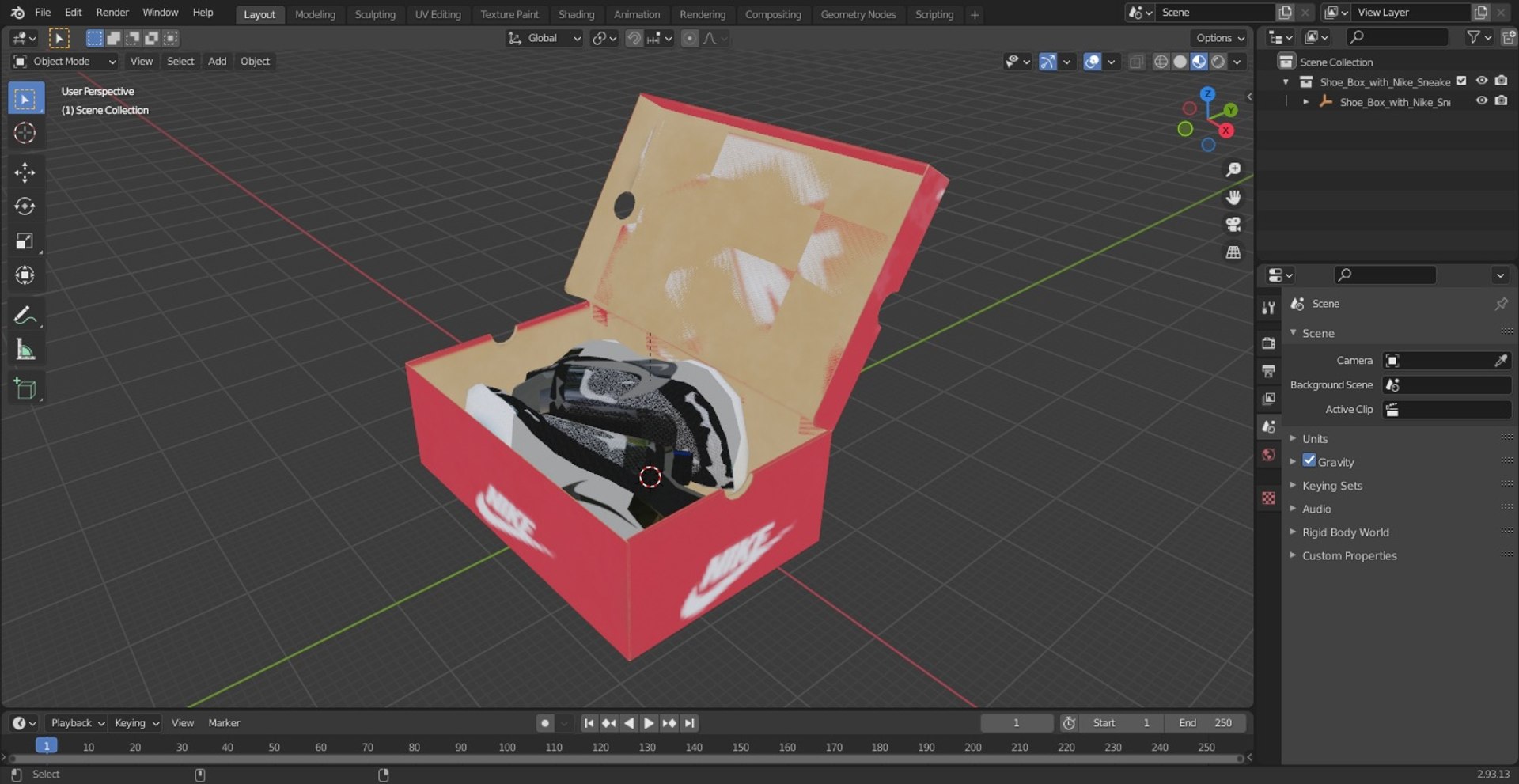
Task: Select the Annotate tool
Action: (x=25, y=316)
